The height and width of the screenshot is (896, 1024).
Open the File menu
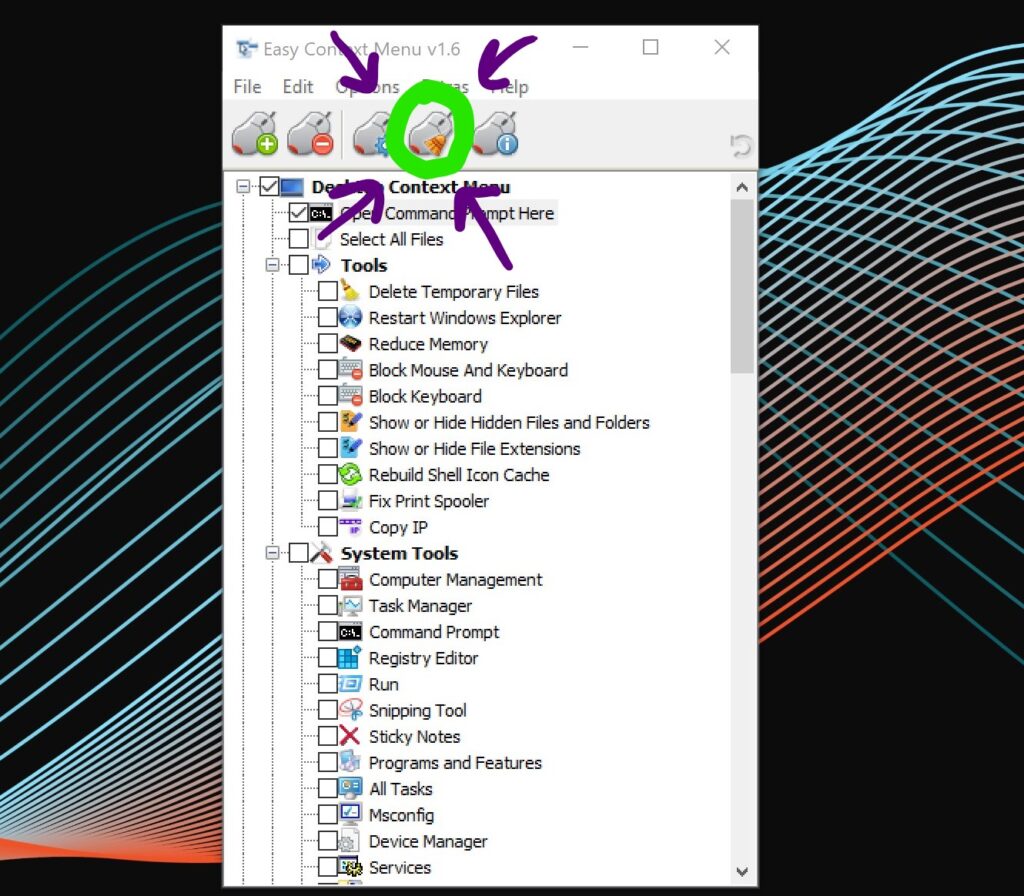(248, 87)
